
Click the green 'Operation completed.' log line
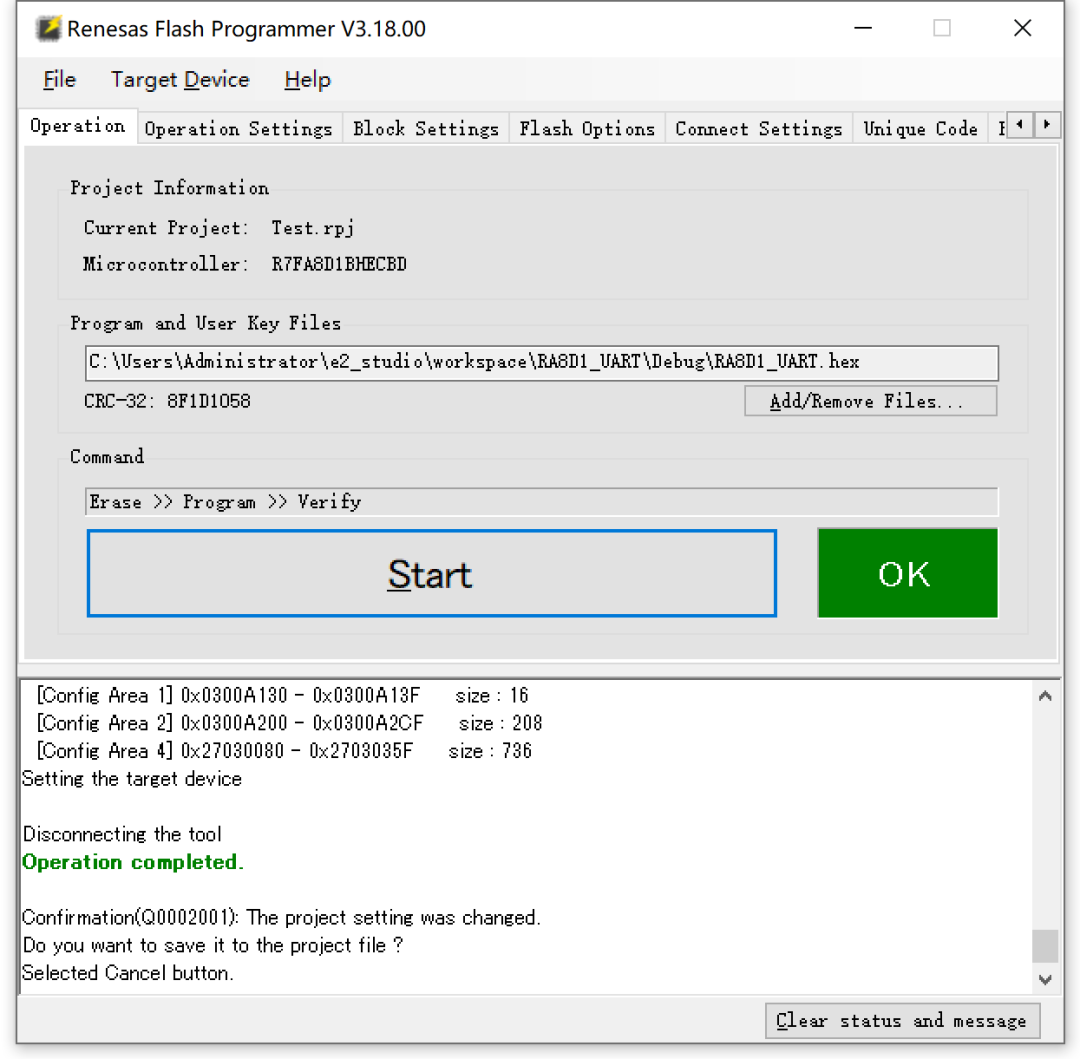click(133, 862)
